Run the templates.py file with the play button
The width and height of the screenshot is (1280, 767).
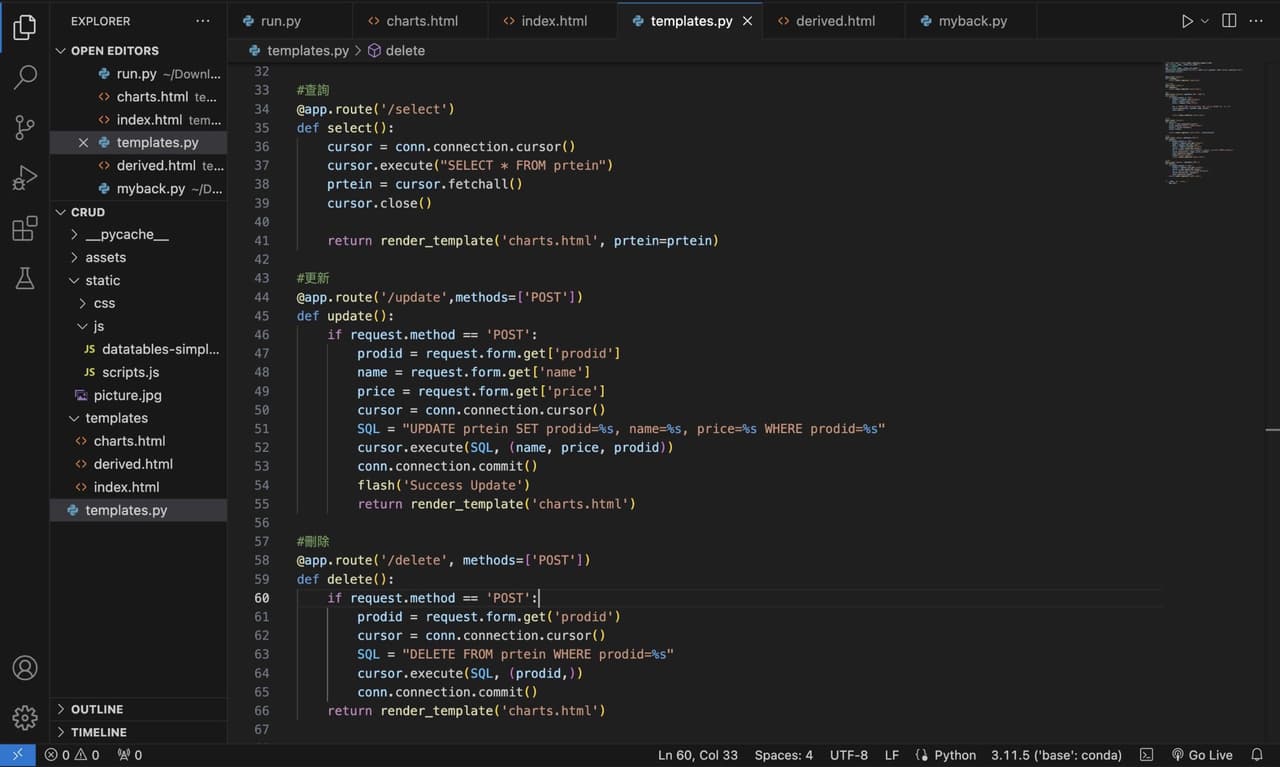(1186, 20)
